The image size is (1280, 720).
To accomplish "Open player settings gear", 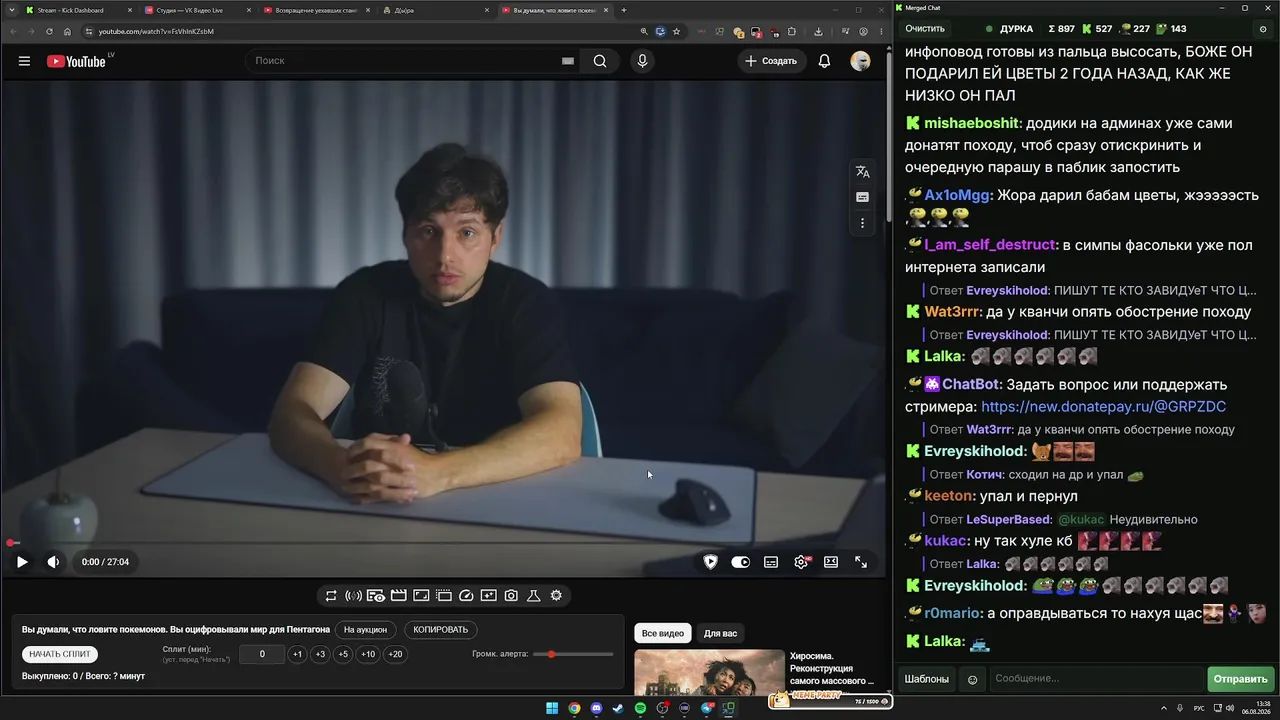I will pyautogui.click(x=801, y=562).
